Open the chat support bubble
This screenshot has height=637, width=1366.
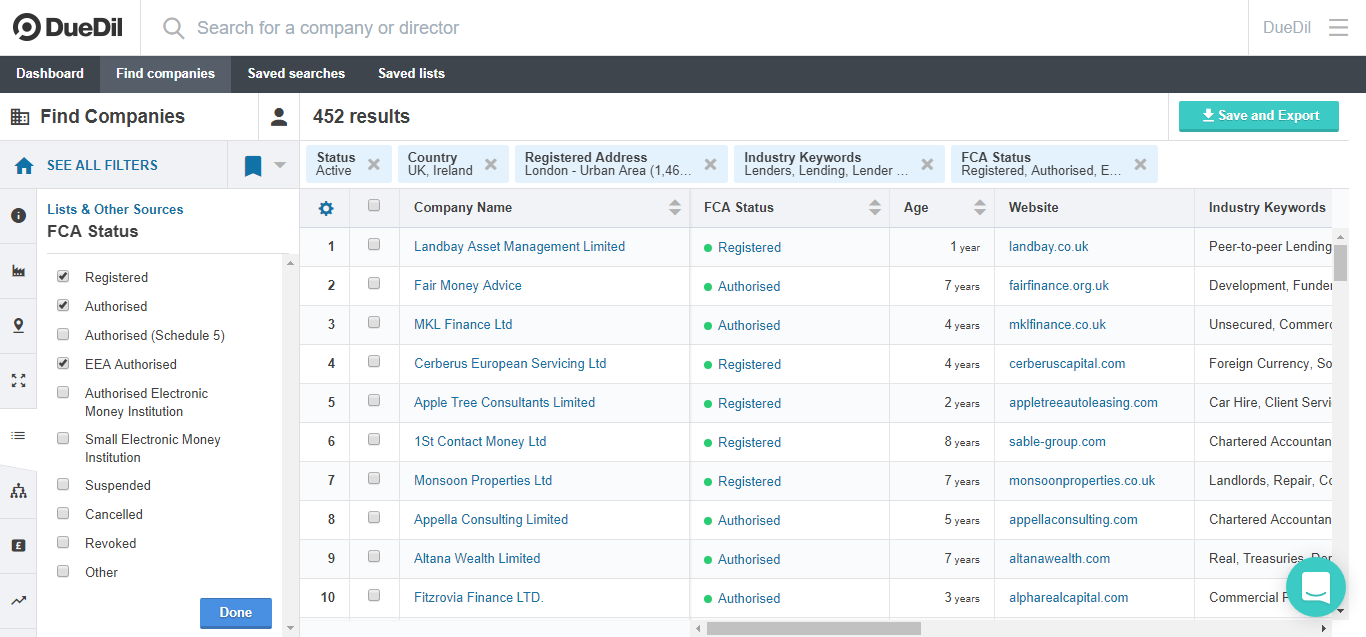click(1316, 587)
